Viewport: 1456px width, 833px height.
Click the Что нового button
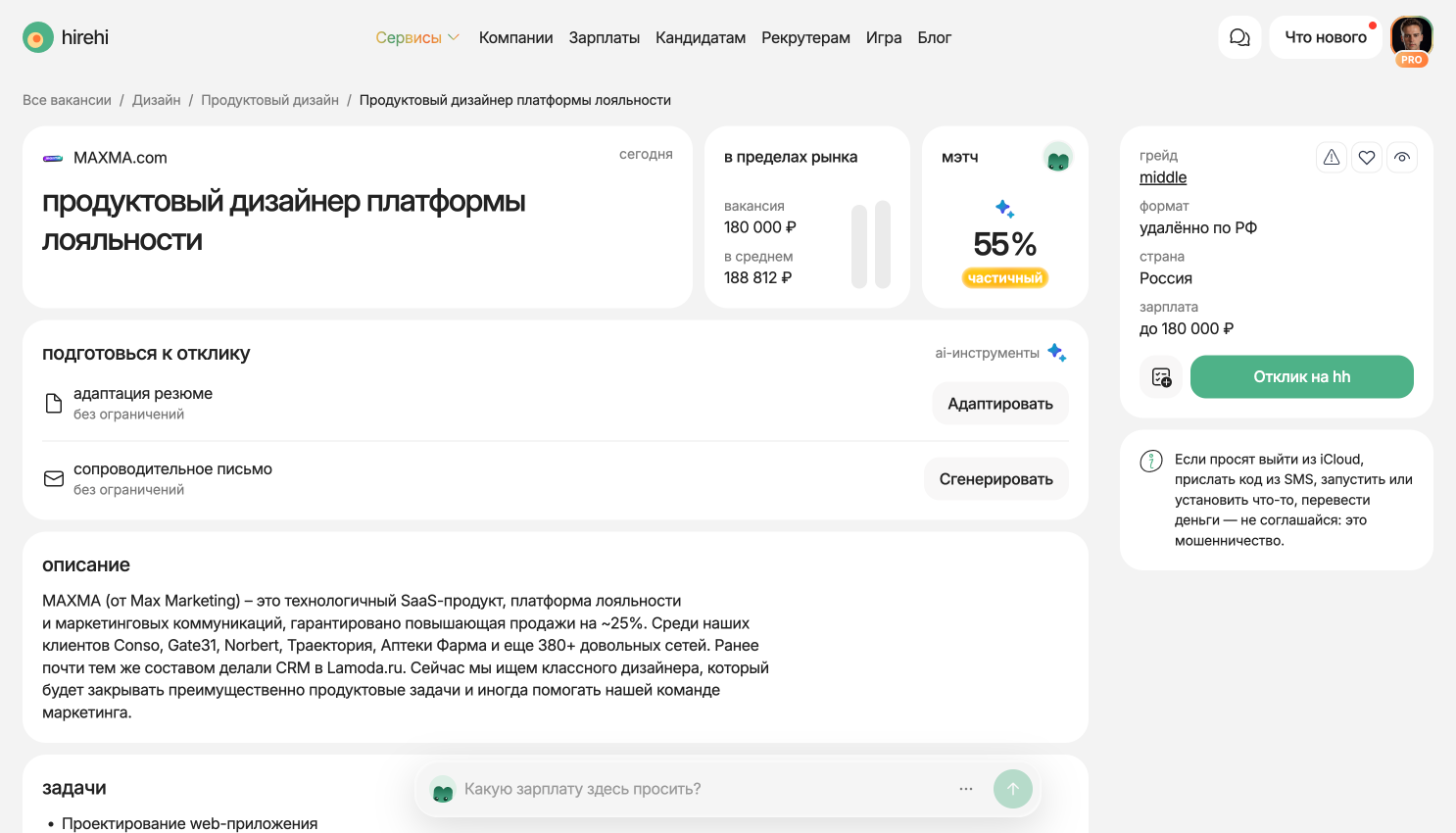pos(1325,38)
